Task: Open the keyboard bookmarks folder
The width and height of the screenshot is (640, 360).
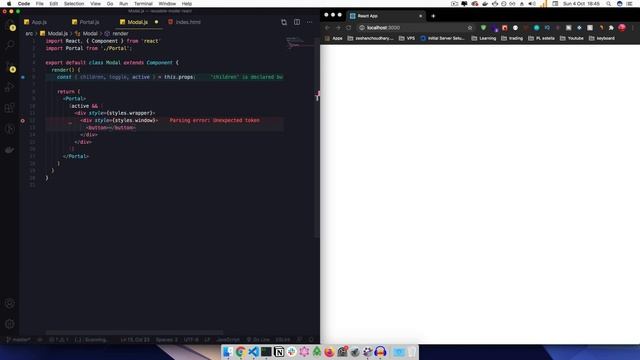Action: pyautogui.click(x=602, y=38)
